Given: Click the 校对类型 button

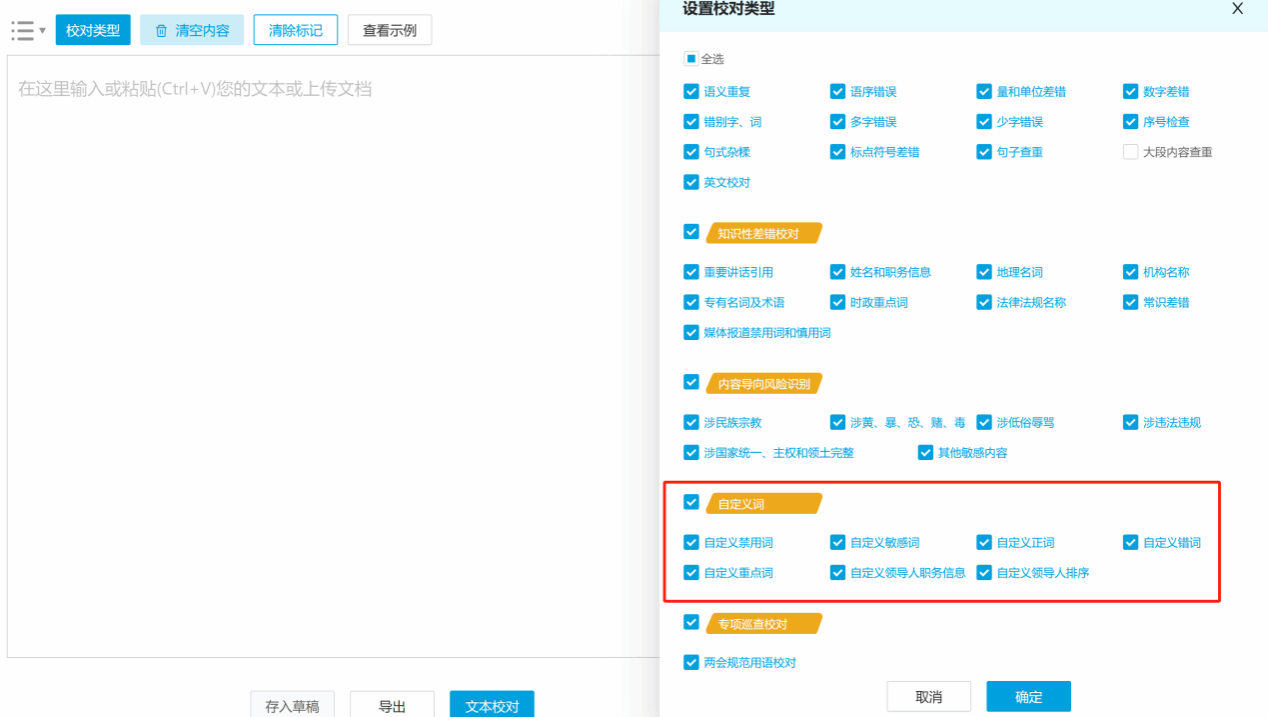Looking at the screenshot, I should tap(93, 30).
